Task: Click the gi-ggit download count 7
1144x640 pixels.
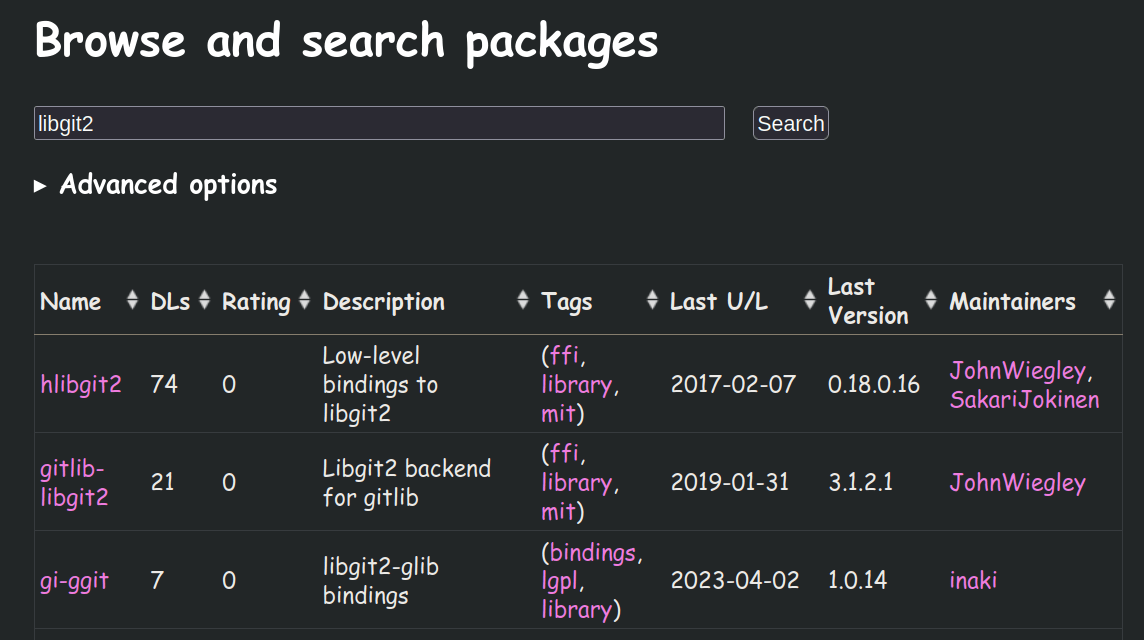Action: (157, 580)
